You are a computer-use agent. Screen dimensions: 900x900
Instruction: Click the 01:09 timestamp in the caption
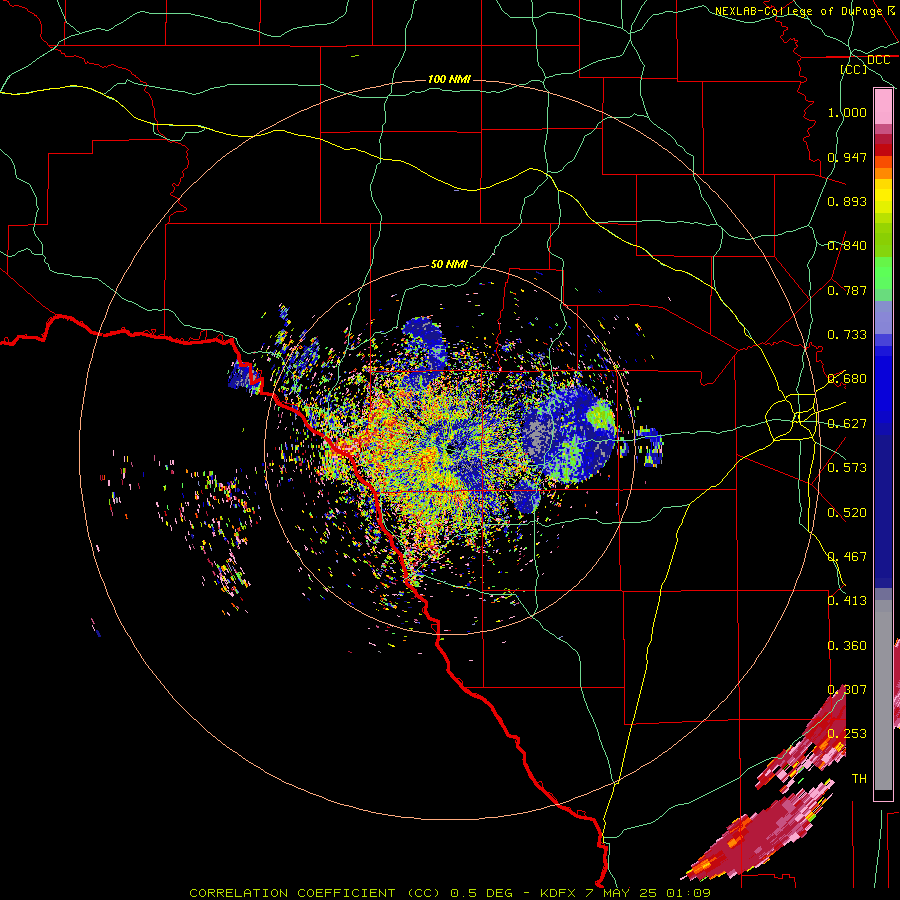[x=688, y=893]
